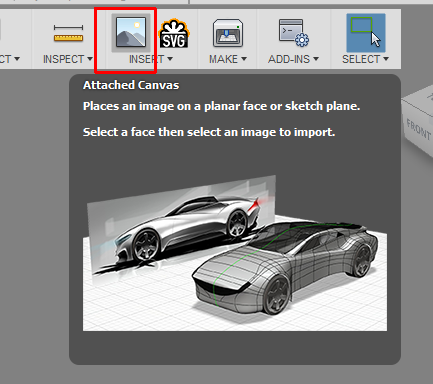Select the Attached Canvas image icon
This screenshot has height=384, width=433.
click(x=131, y=33)
